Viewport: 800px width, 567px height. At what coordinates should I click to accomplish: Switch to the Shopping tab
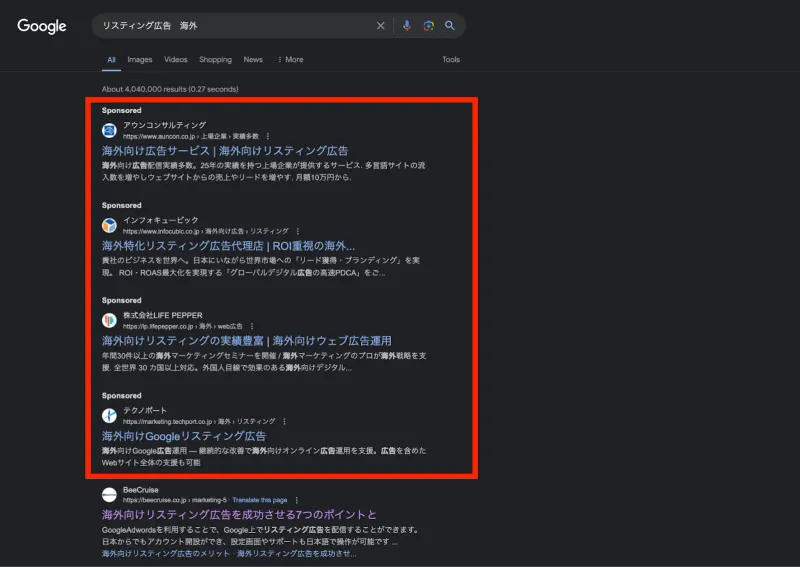[x=215, y=60]
